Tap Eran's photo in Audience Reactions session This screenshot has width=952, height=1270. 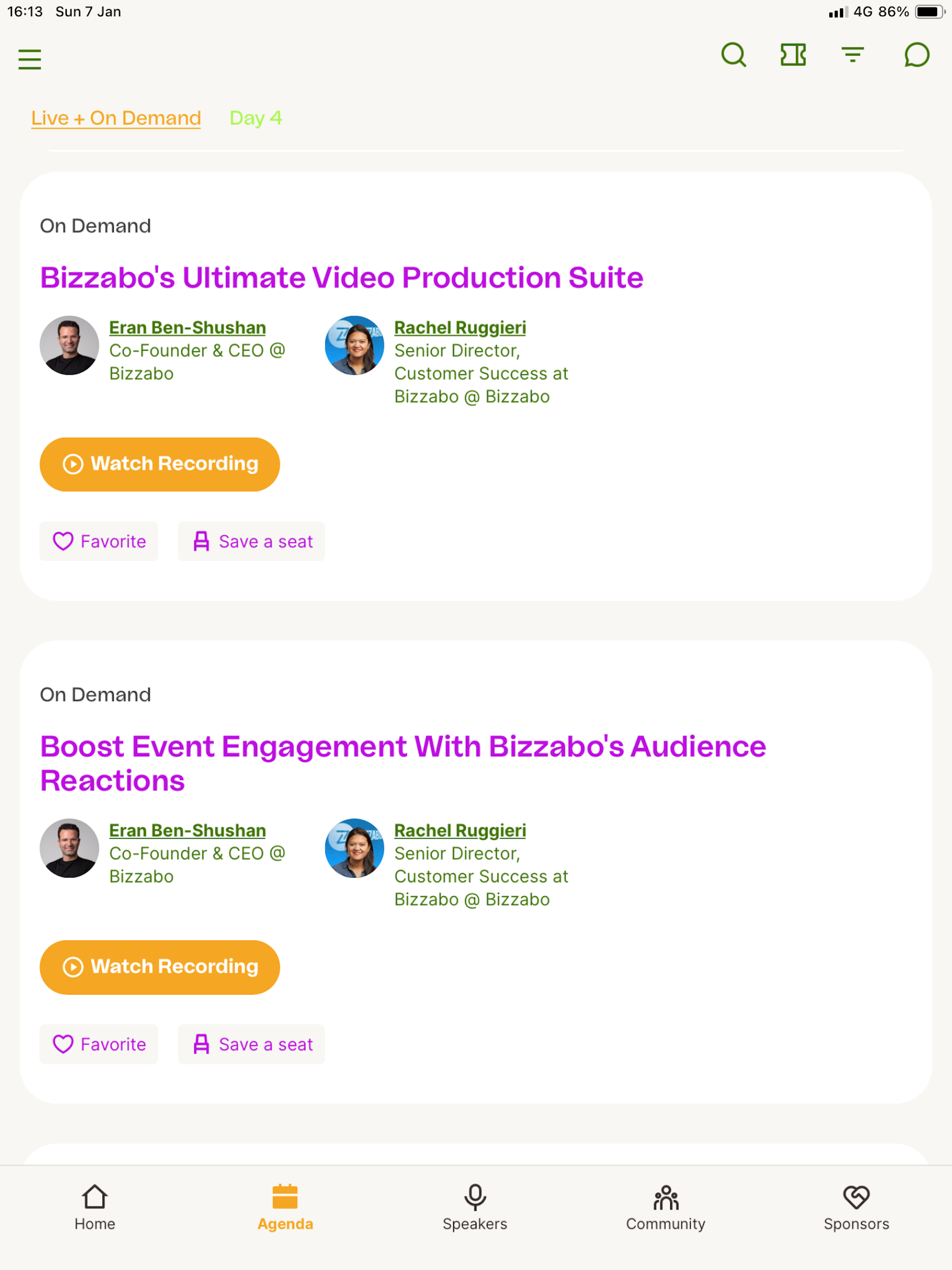point(69,848)
